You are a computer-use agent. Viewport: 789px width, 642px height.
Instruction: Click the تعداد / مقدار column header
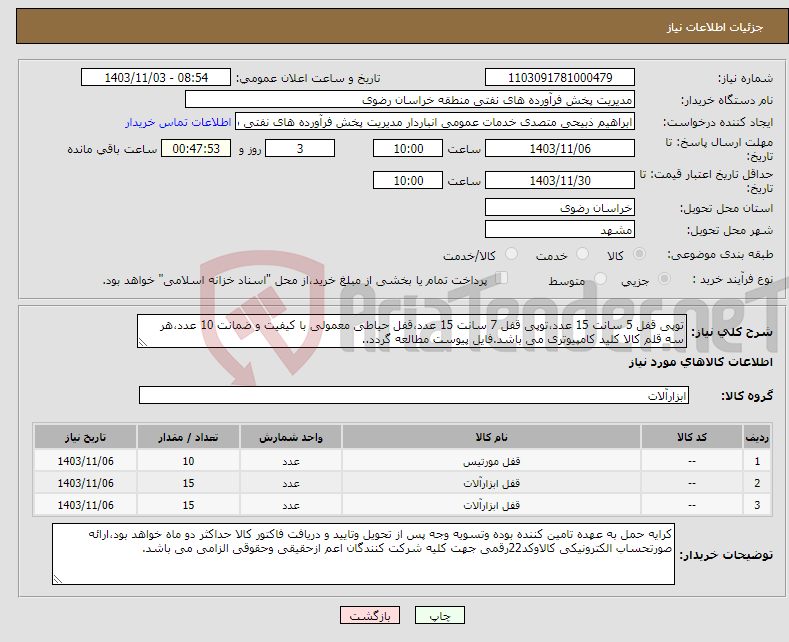point(188,437)
